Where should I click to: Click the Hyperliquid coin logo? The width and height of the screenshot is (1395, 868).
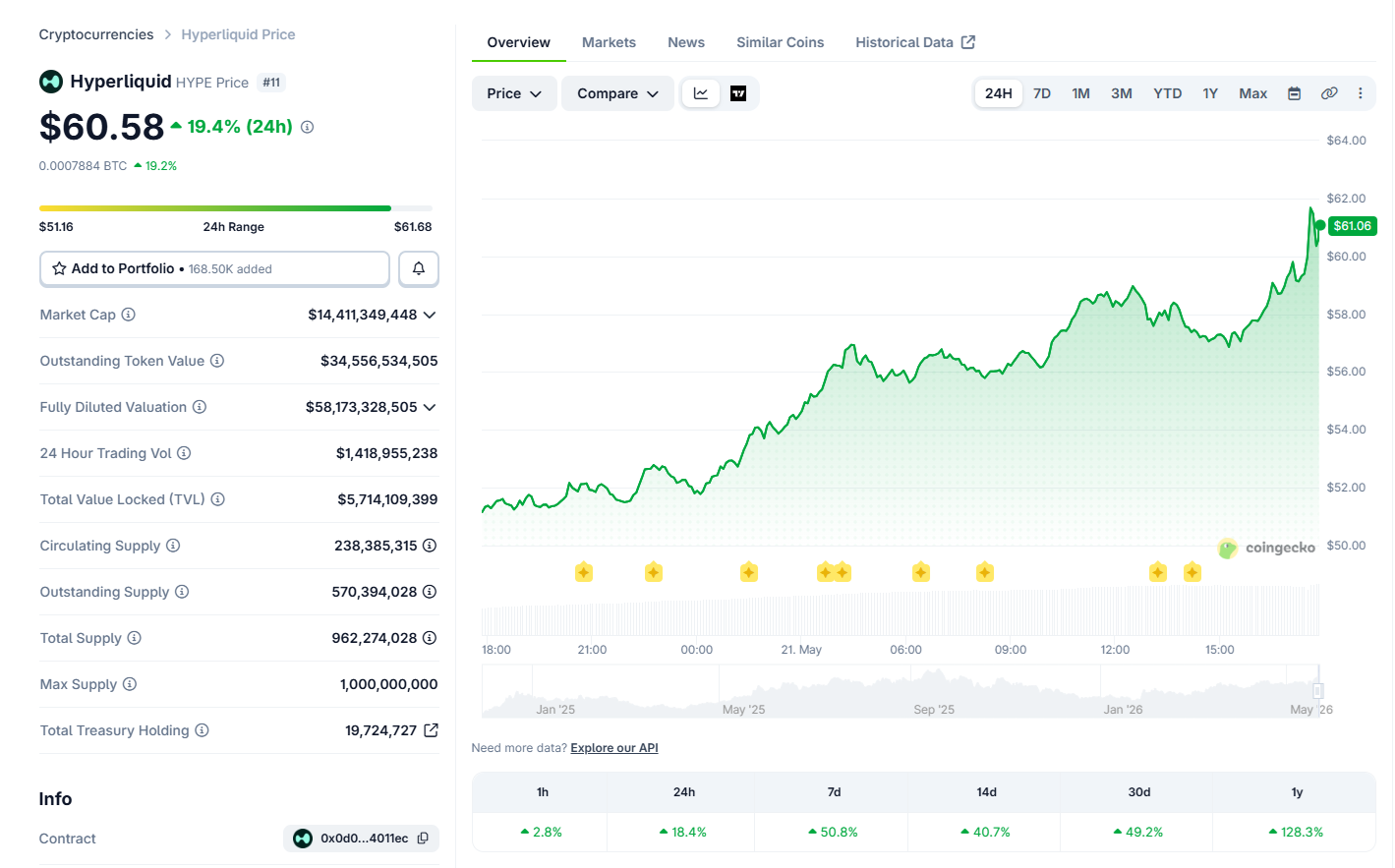pos(51,82)
